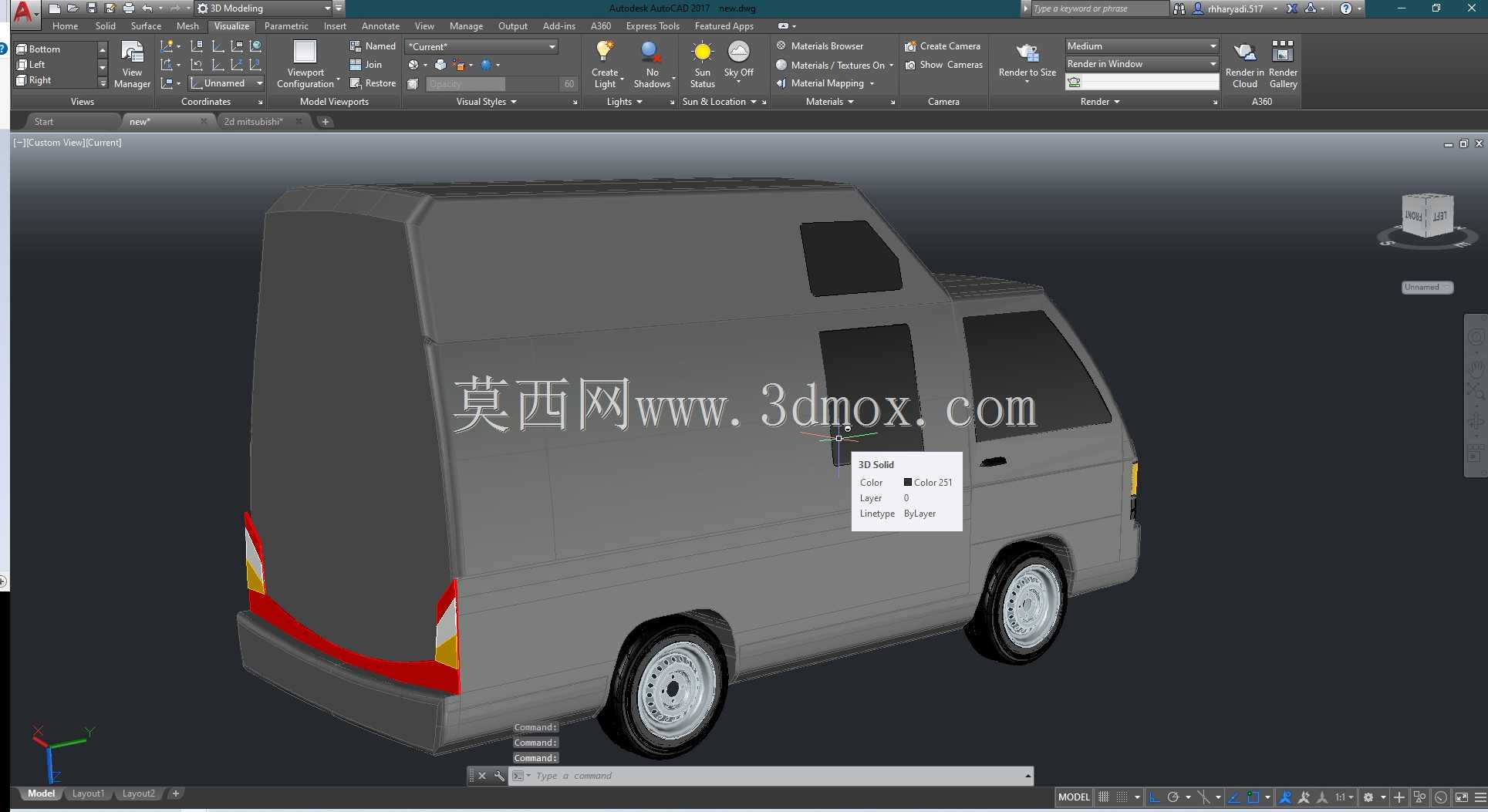
Task: Toggle Show Cameras
Action: 943,65
